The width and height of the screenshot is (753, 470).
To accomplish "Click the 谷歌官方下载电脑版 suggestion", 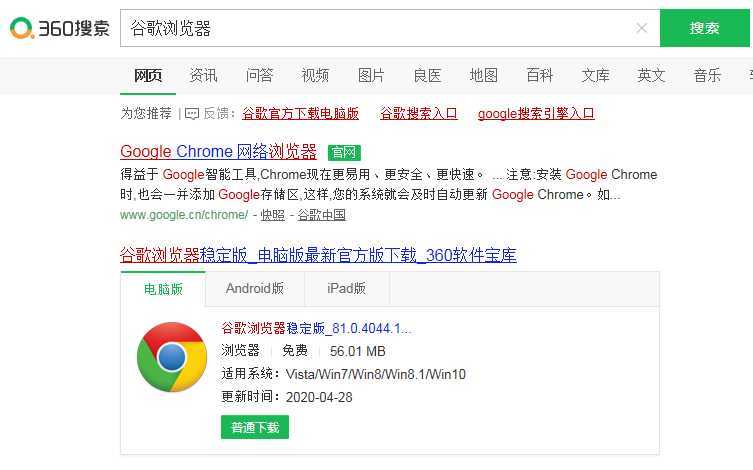I will [300, 114].
